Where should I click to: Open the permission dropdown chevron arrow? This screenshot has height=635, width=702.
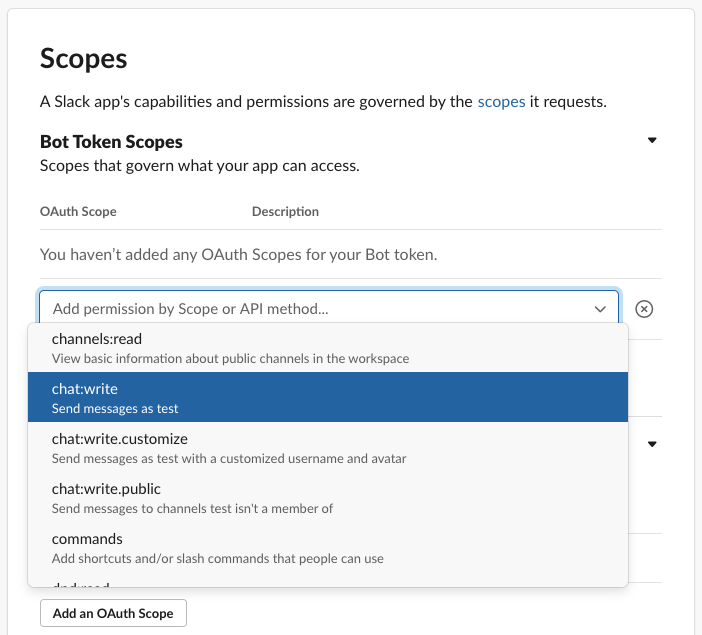click(x=600, y=309)
